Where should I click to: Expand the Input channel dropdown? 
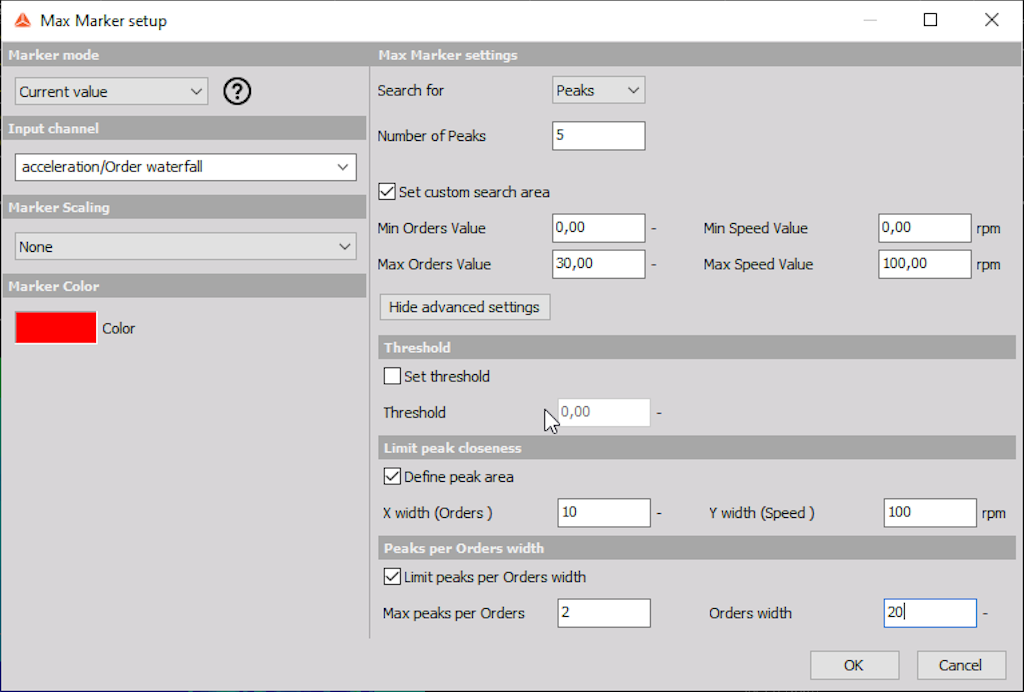click(185, 167)
